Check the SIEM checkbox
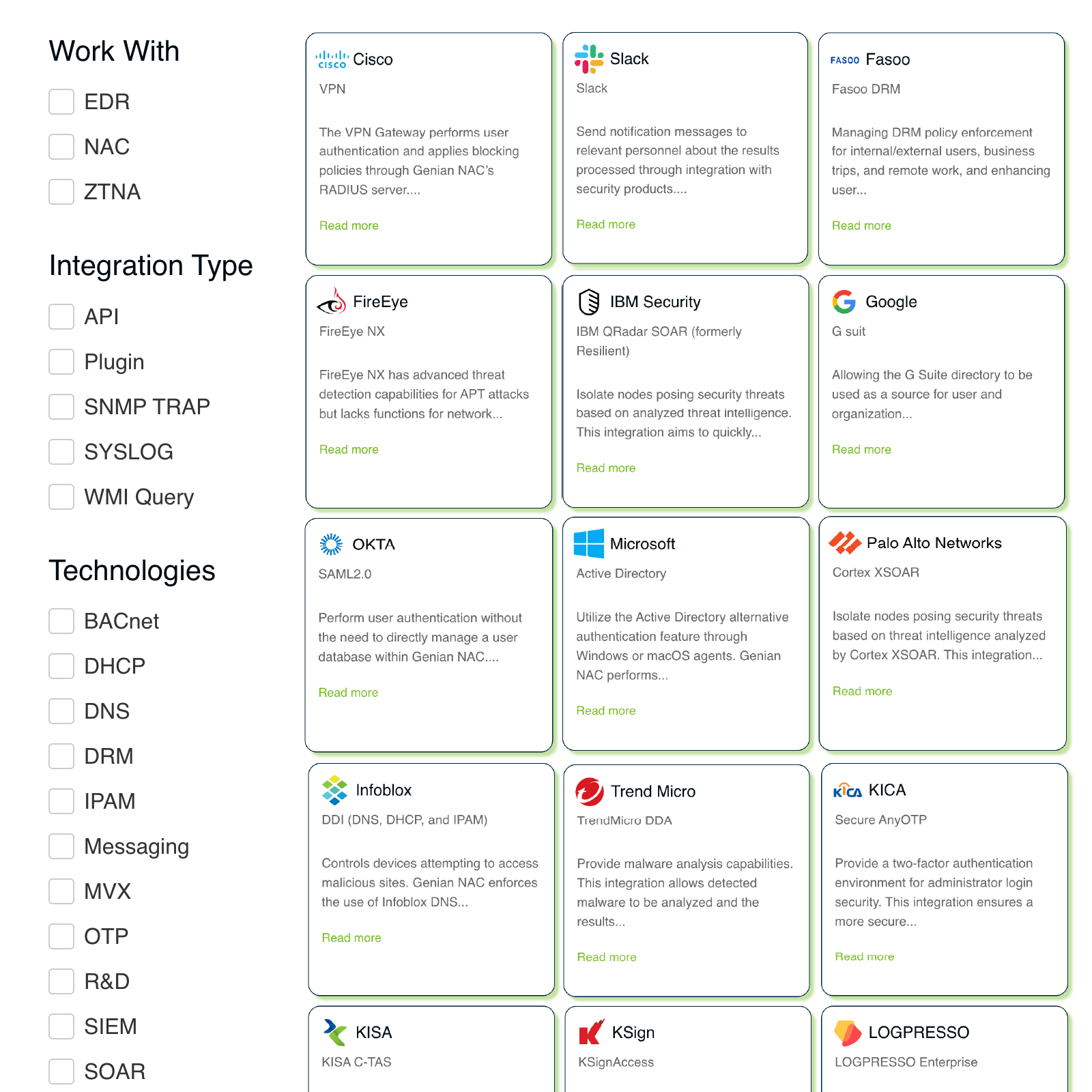The width and height of the screenshot is (1092, 1092). pyautogui.click(x=61, y=1026)
